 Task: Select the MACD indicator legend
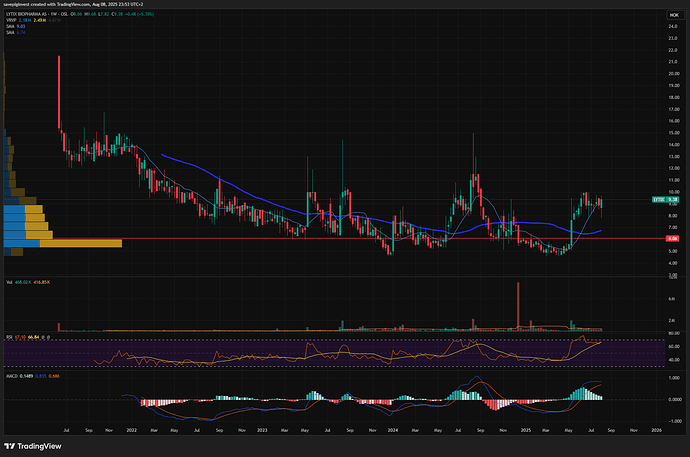33,376
